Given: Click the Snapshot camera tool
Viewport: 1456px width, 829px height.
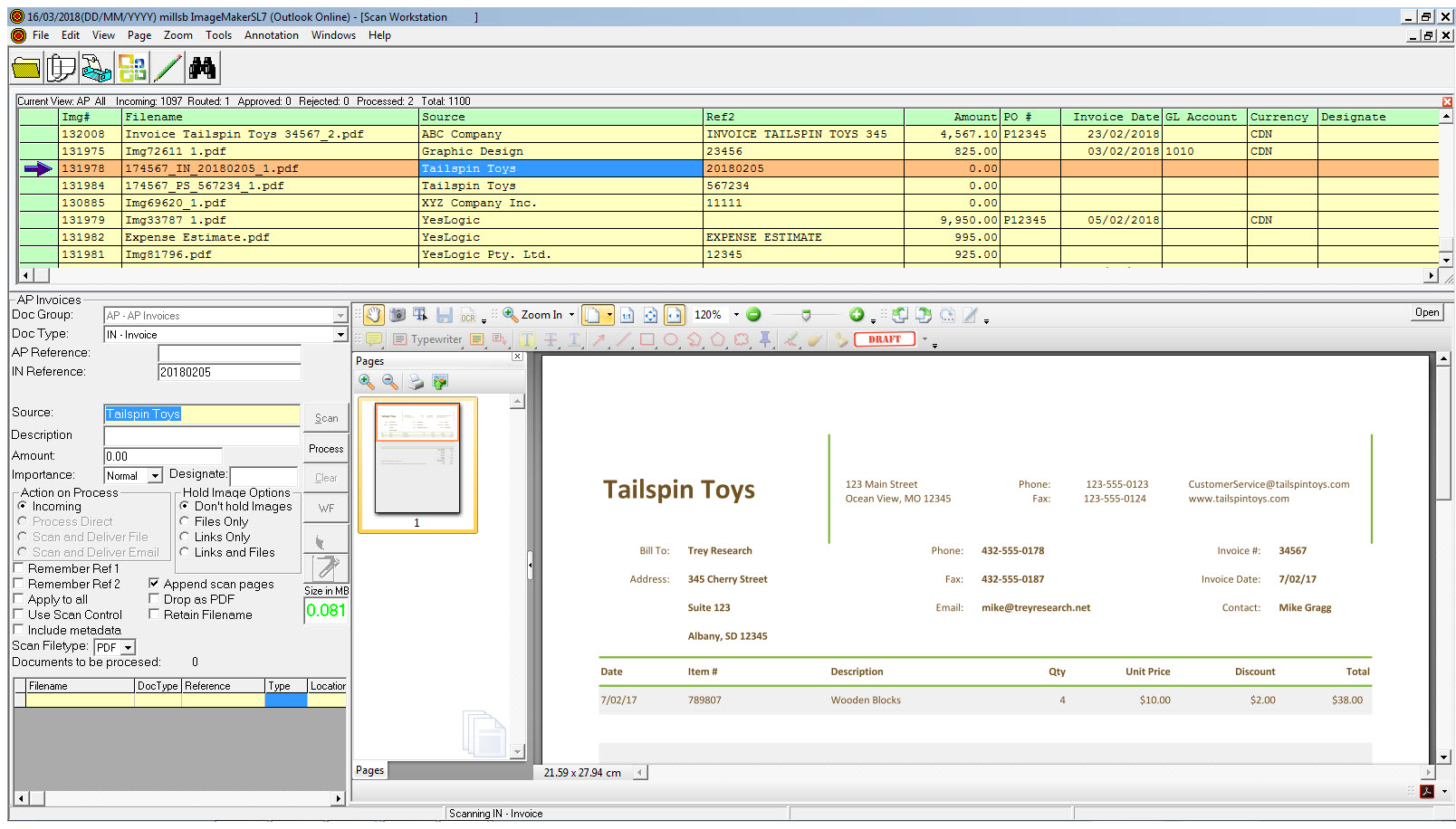Looking at the screenshot, I should tap(397, 315).
